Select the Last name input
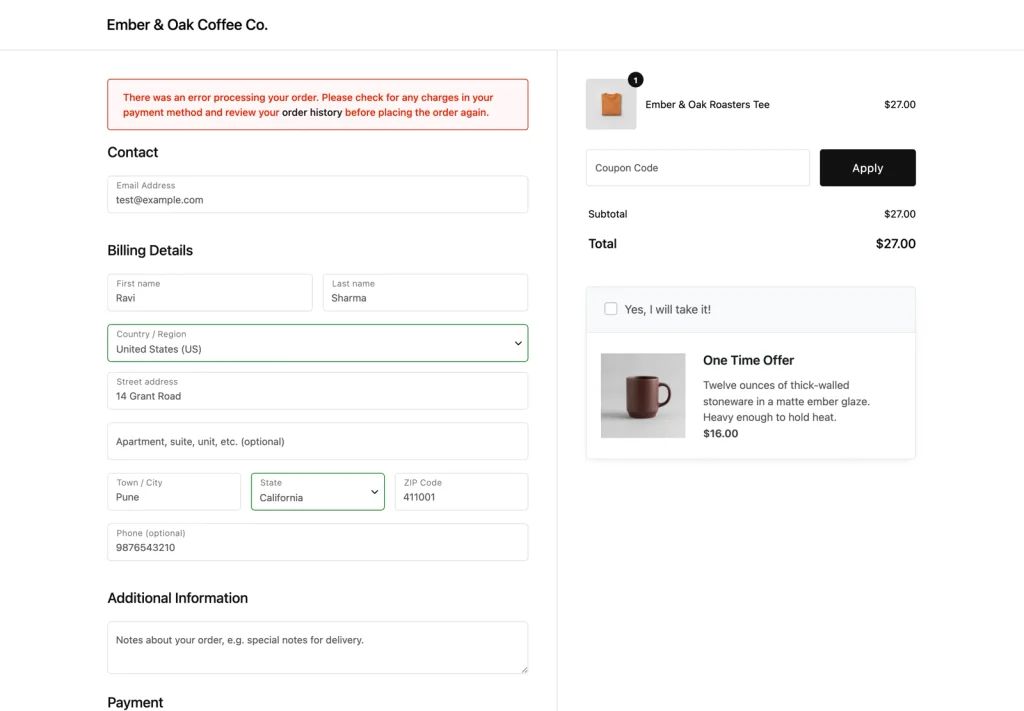 click(x=425, y=292)
